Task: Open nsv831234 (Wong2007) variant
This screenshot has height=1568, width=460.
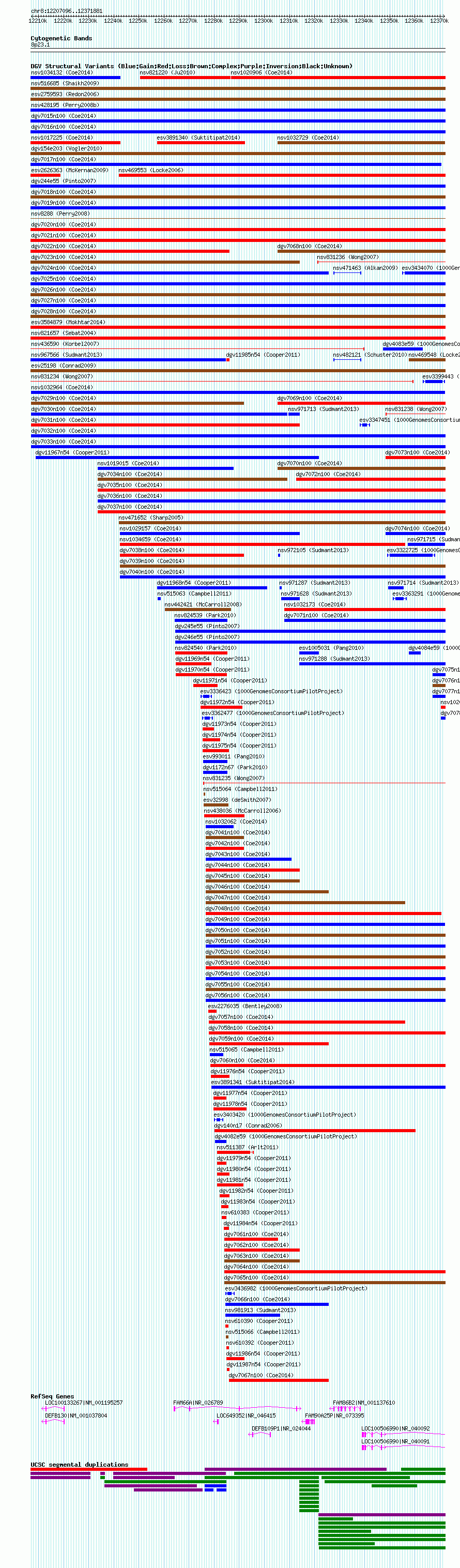Action: point(62,377)
